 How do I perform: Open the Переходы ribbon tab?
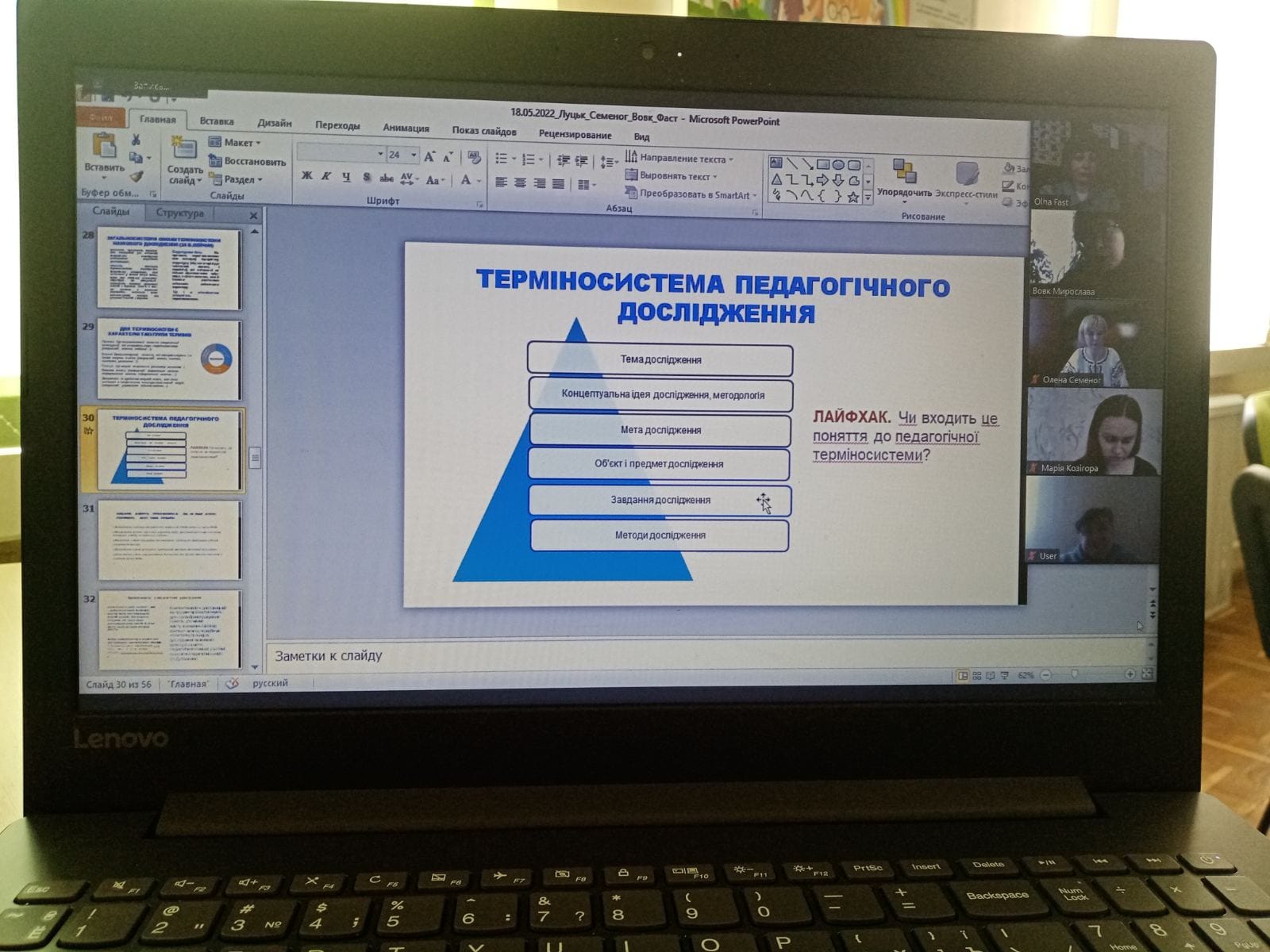337,125
